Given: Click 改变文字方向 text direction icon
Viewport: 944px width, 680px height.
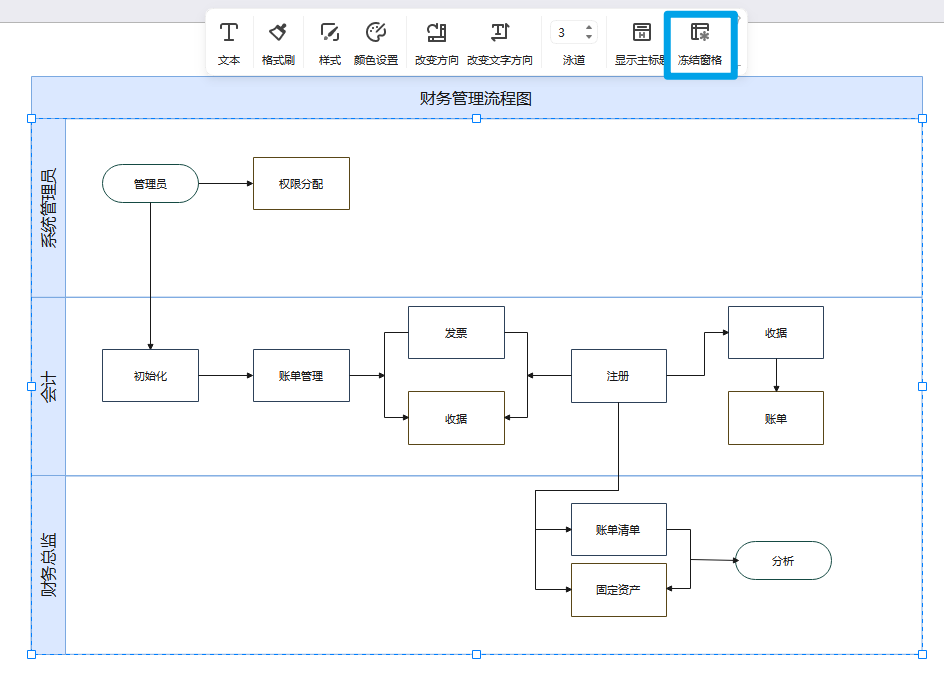Looking at the screenshot, I should coord(500,43).
